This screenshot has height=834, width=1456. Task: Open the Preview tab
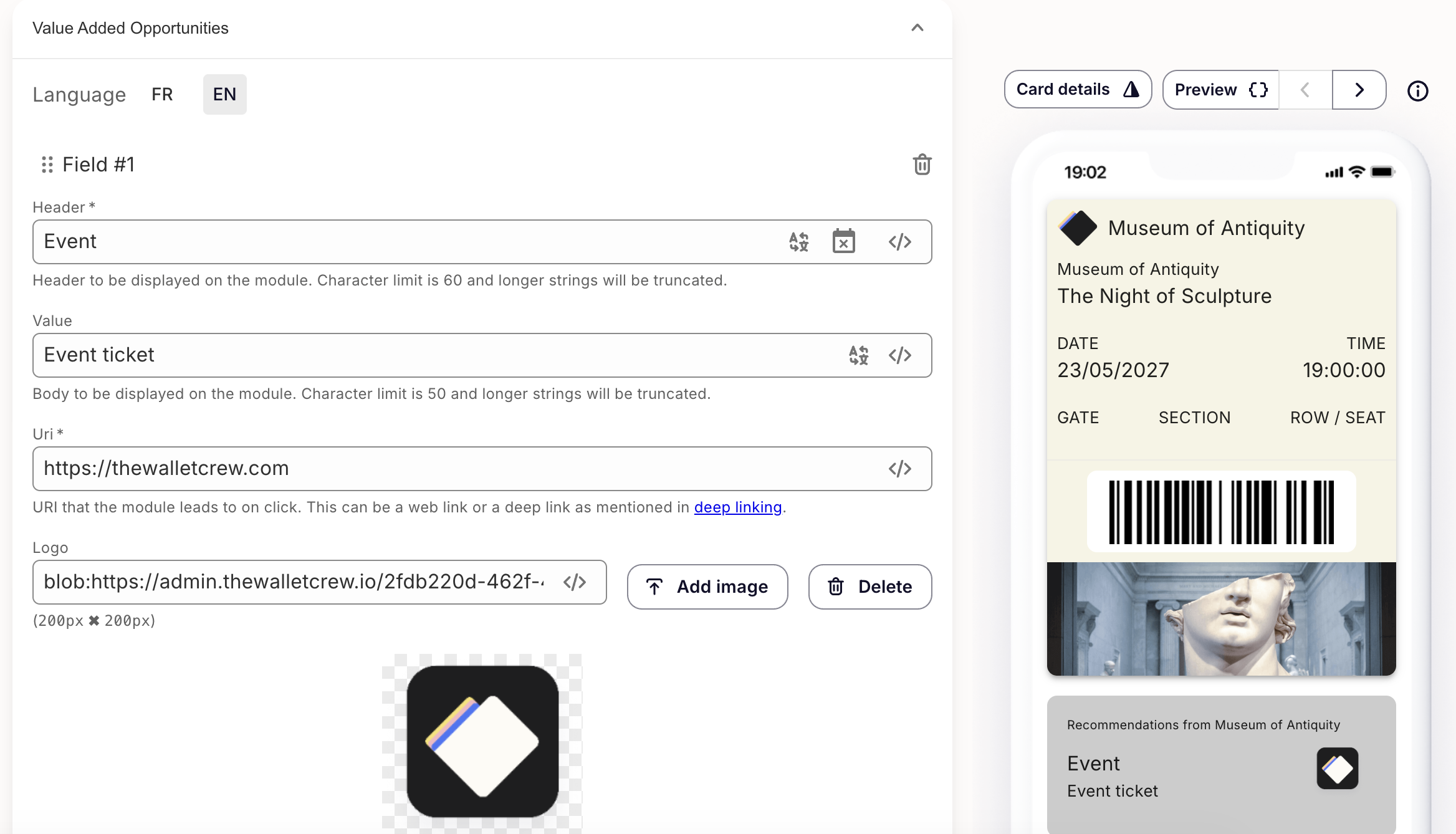[x=1206, y=89]
